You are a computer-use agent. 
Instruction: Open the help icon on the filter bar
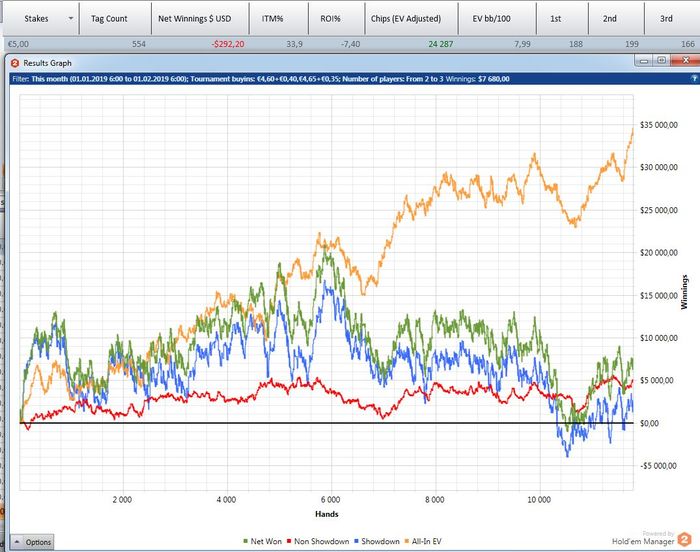694,79
